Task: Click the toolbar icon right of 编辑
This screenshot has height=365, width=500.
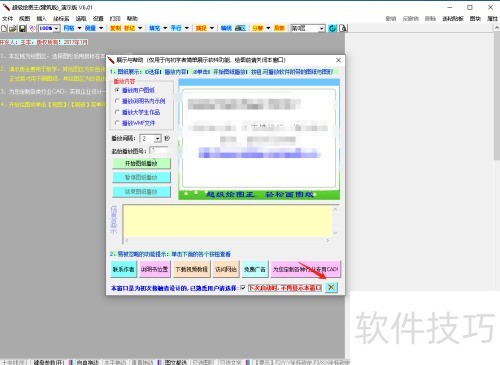Action: click(x=240, y=28)
